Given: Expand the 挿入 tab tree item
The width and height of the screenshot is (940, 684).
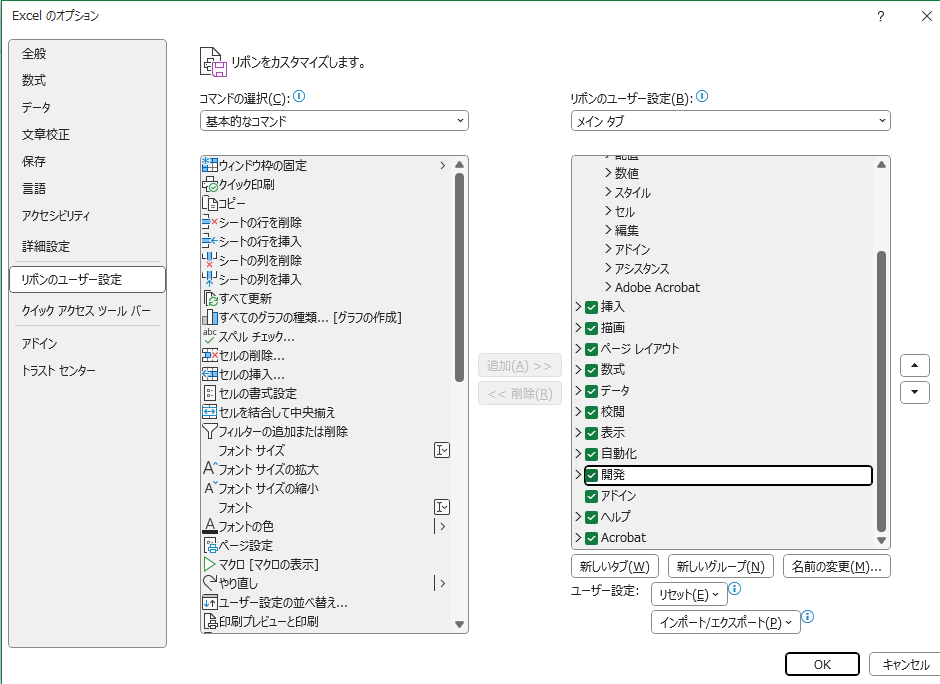Looking at the screenshot, I should coord(580,306).
